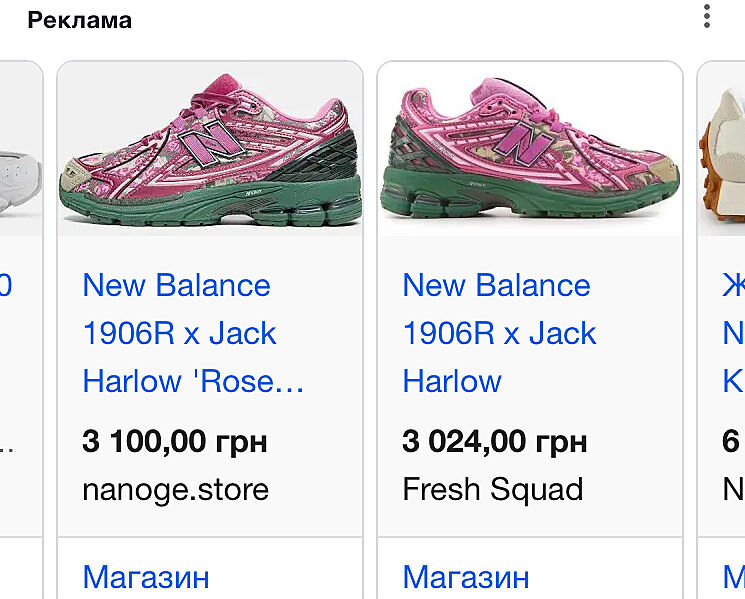Open the Fresh Squad New Balance 1906R title
The image size is (745, 599).
click(x=499, y=333)
